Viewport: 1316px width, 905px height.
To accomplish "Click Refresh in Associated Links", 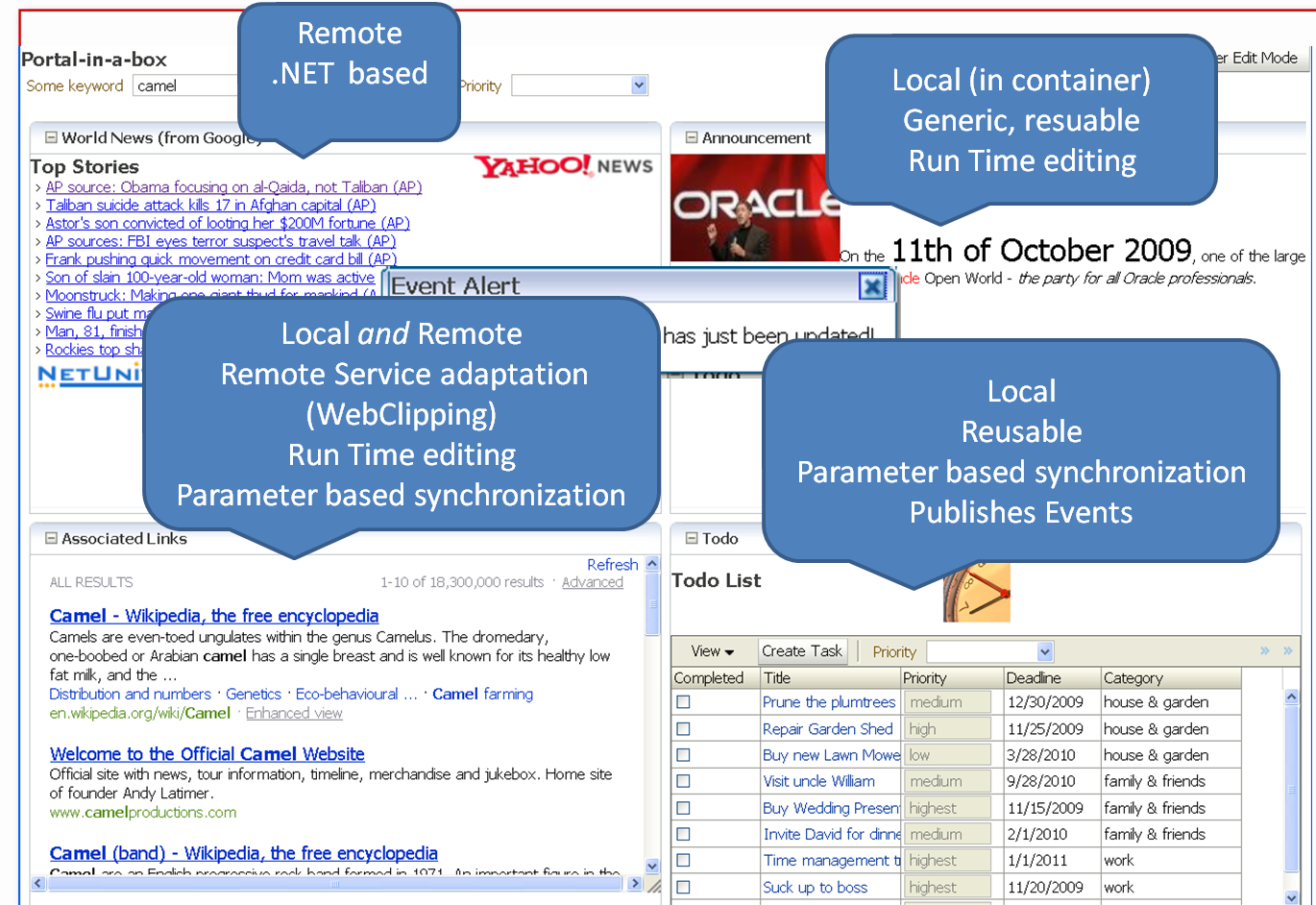I will (613, 565).
